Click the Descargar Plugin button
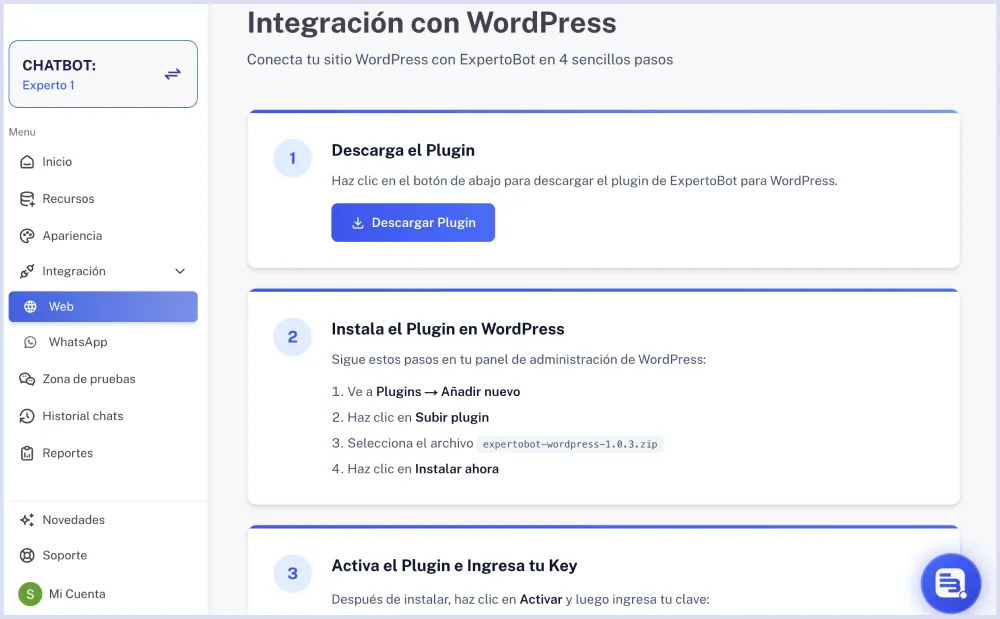Viewport: 1000px width, 619px height. click(x=413, y=222)
